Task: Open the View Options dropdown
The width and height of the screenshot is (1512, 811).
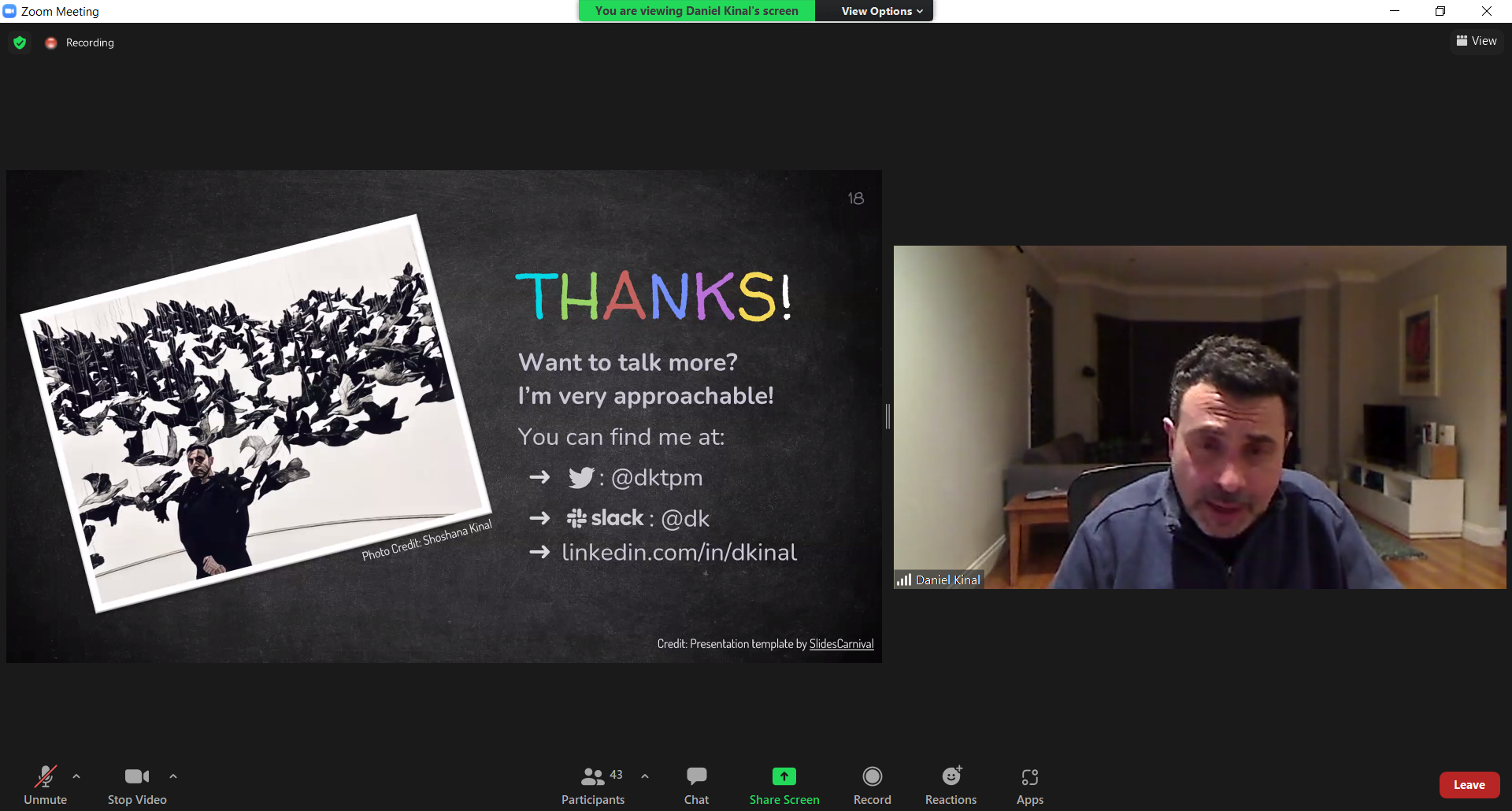Action: (881, 11)
